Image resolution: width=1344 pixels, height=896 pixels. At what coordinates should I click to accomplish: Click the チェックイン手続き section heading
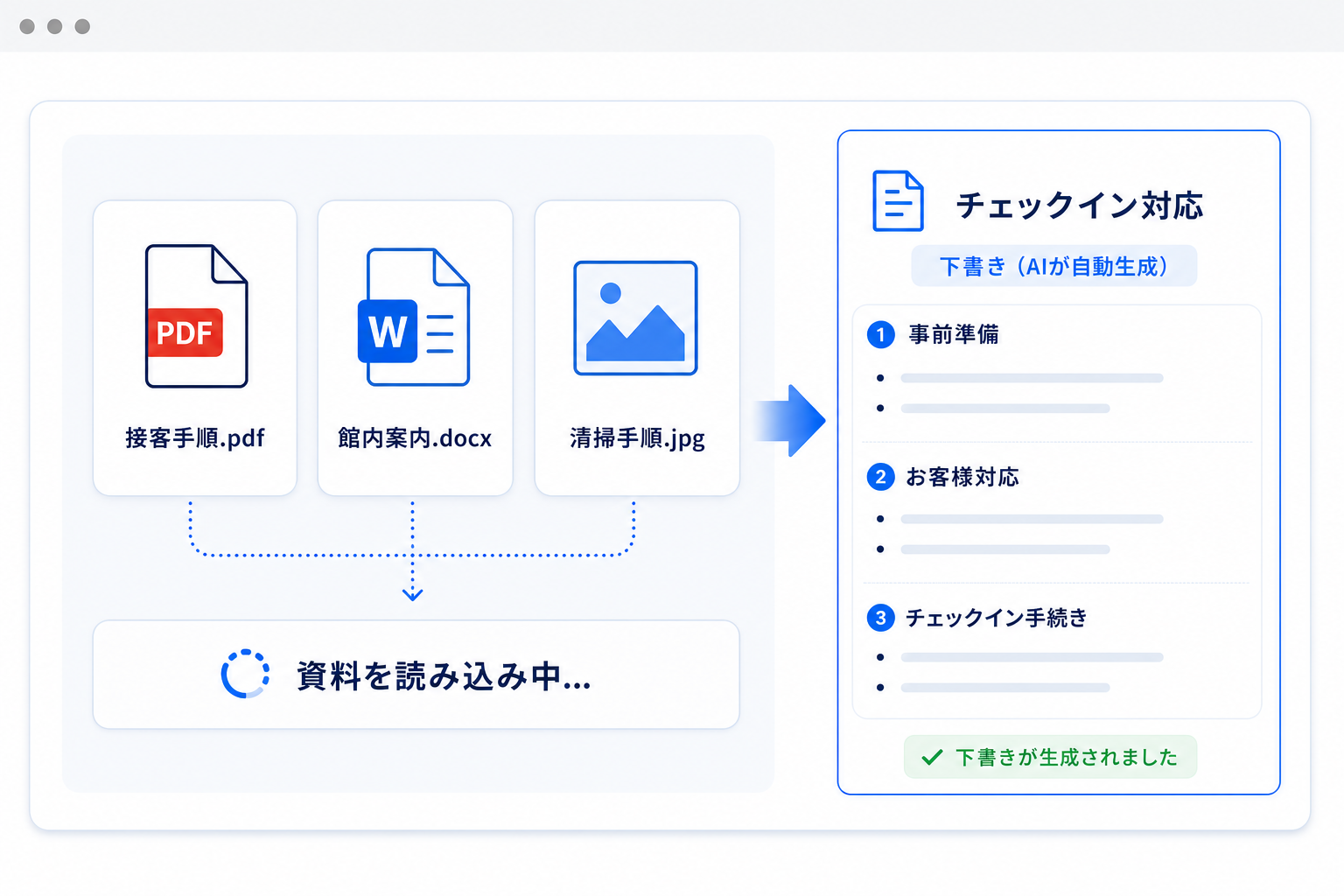click(997, 618)
